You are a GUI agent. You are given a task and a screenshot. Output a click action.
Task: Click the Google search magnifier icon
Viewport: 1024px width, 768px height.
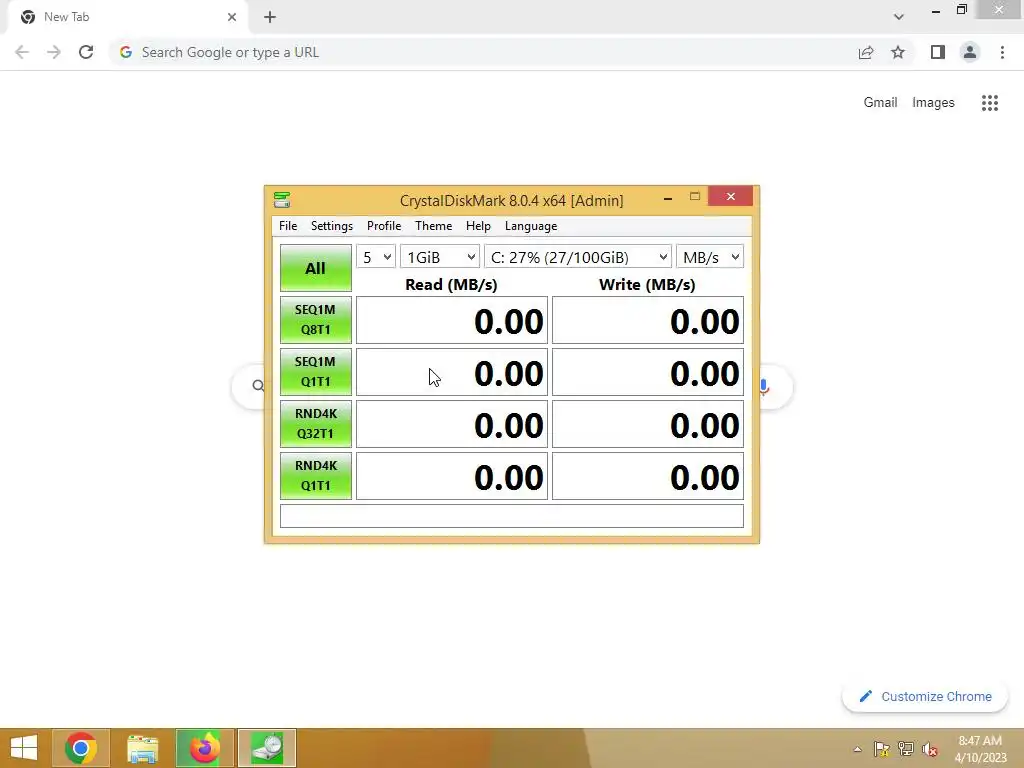coord(259,386)
